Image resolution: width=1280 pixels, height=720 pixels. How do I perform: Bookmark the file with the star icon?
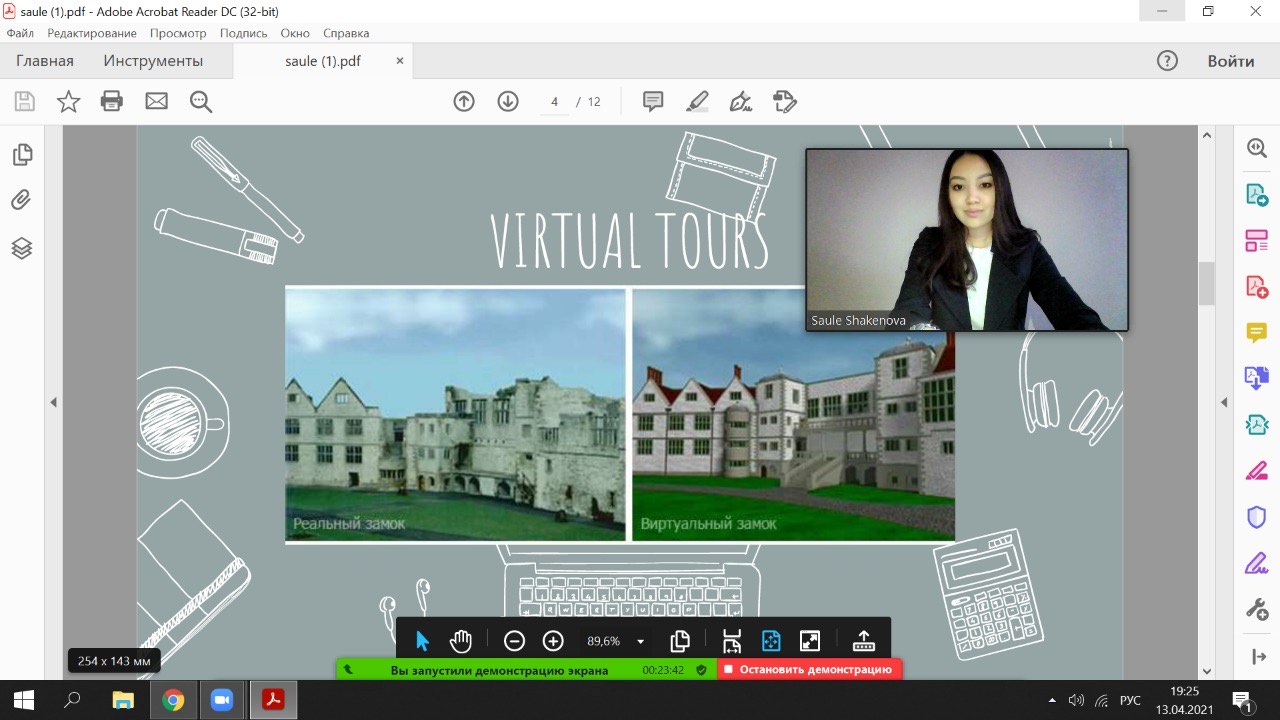[68, 101]
